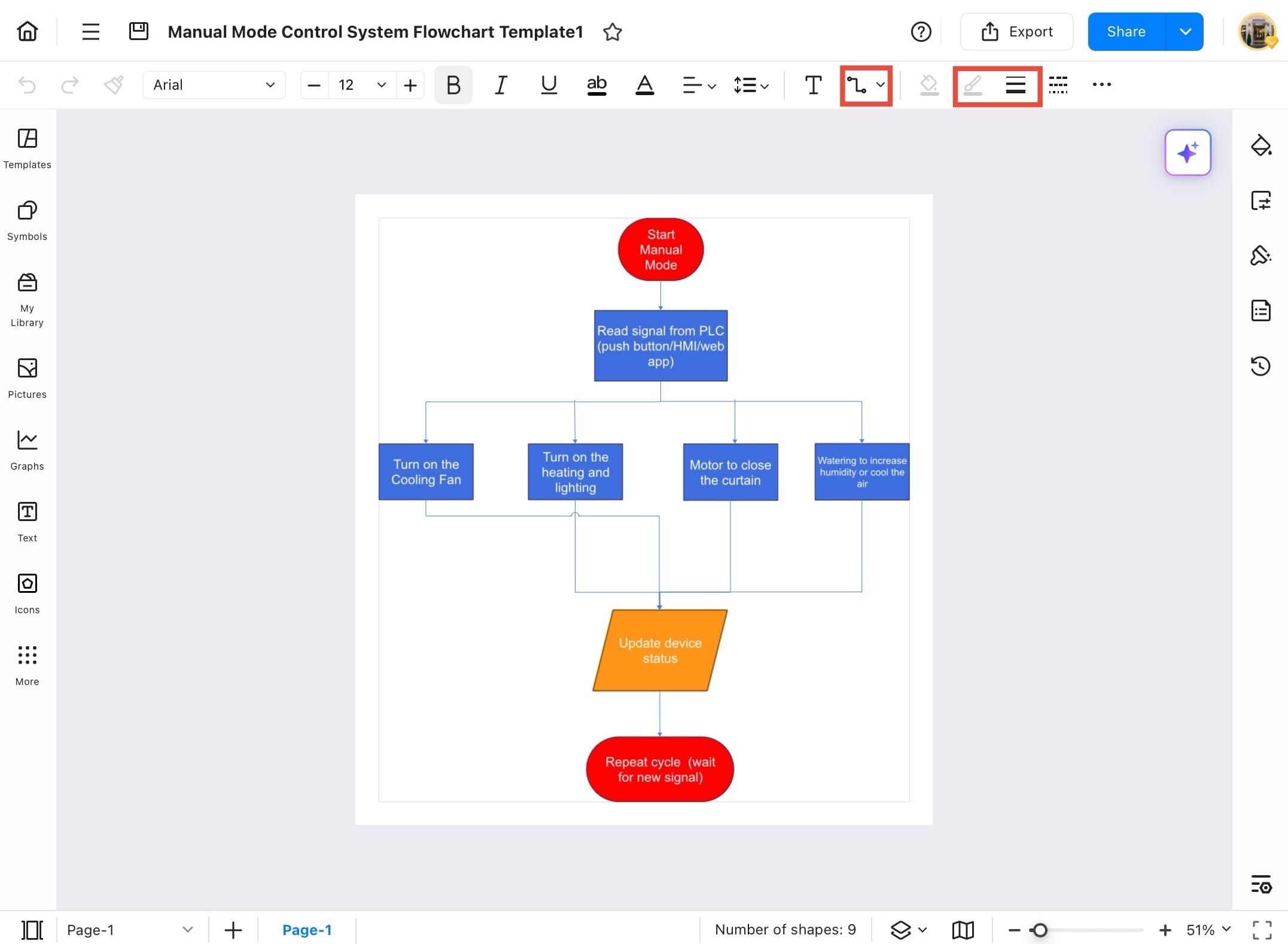Viewport: 1288px width, 944px height.
Task: Click the Share button
Action: 1125,31
